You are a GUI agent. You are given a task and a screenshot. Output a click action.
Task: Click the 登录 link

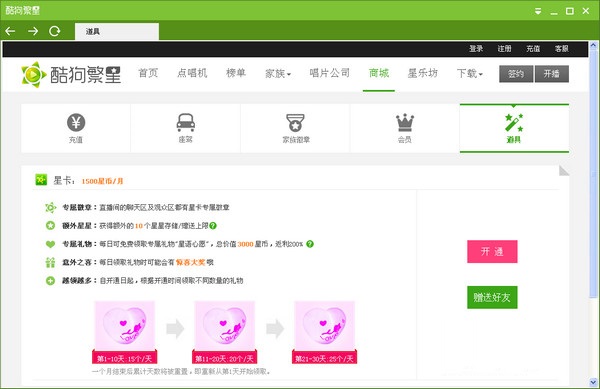476,49
